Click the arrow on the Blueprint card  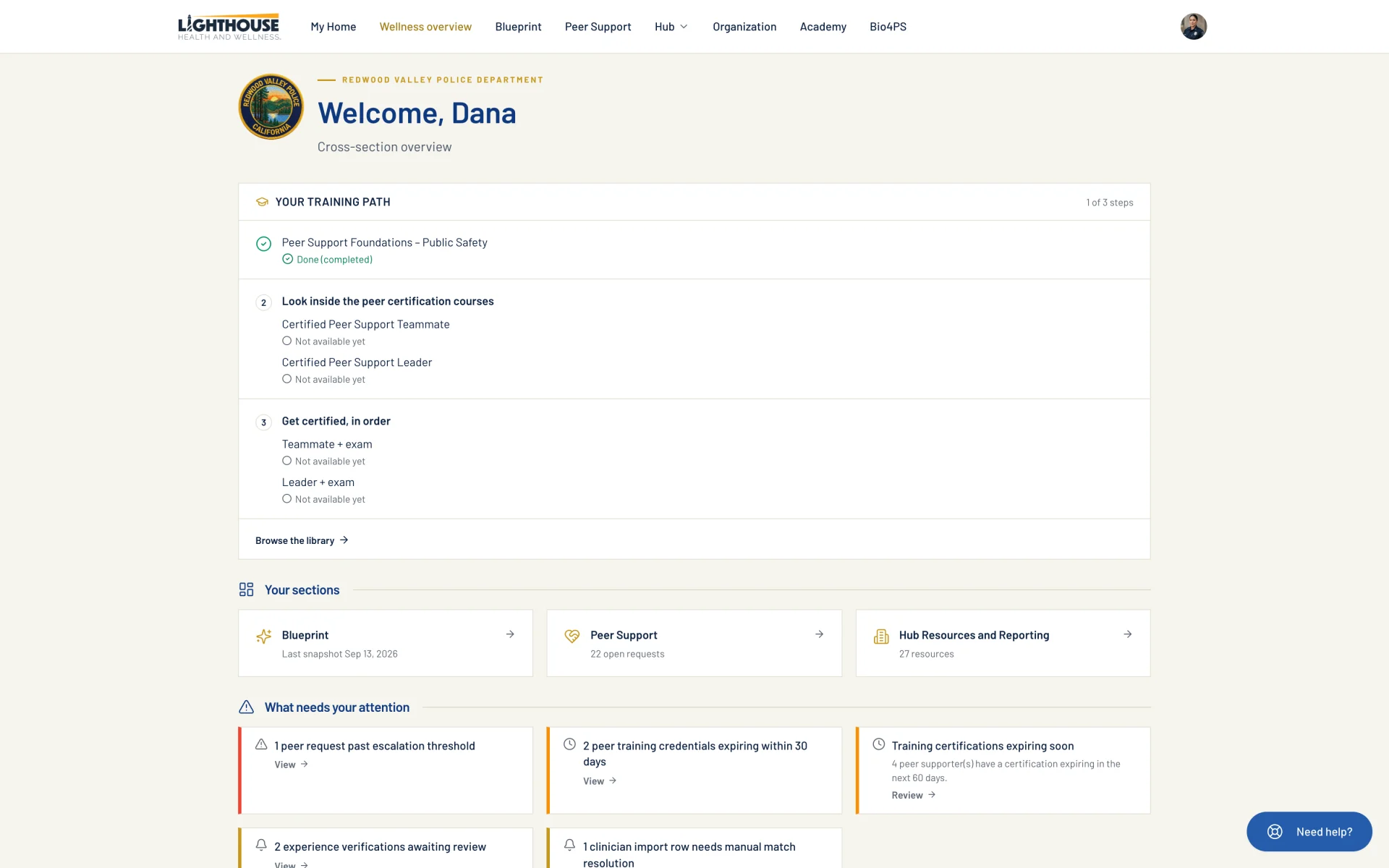point(510,634)
